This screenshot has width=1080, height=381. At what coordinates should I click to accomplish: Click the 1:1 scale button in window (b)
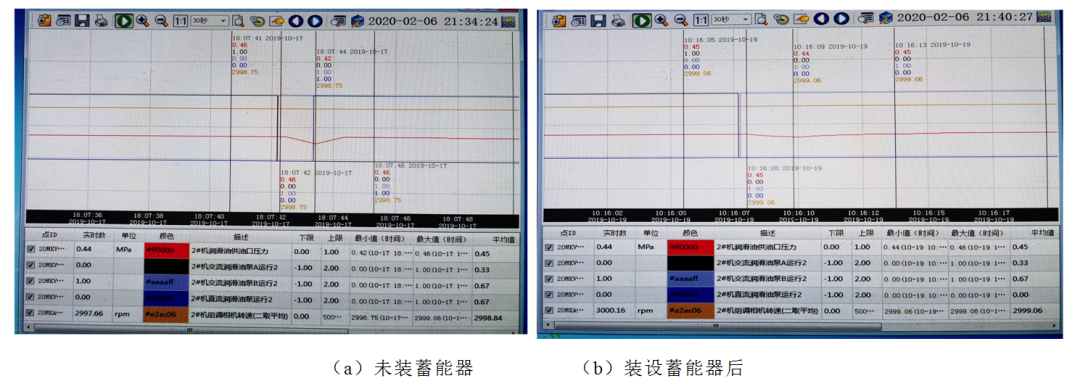[700, 21]
